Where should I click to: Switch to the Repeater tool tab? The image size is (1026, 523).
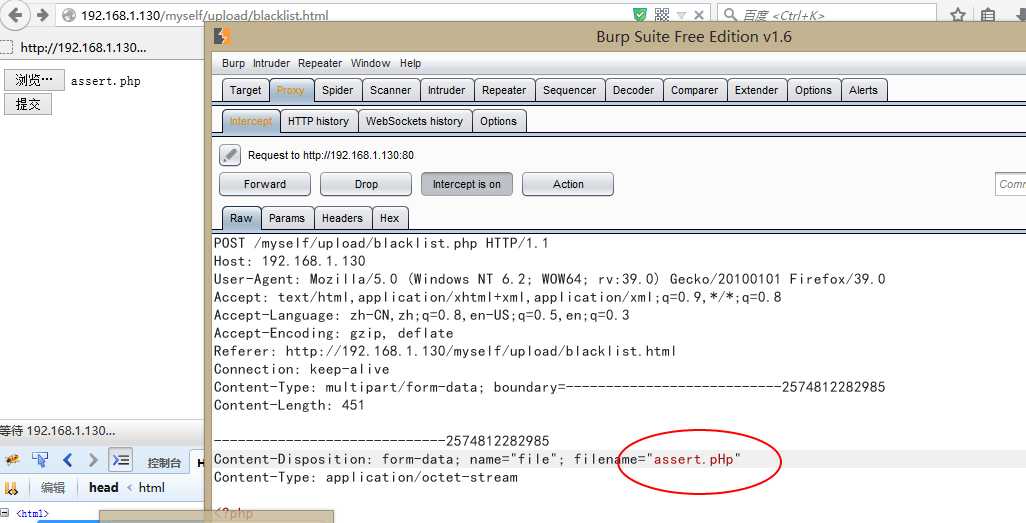click(x=504, y=90)
